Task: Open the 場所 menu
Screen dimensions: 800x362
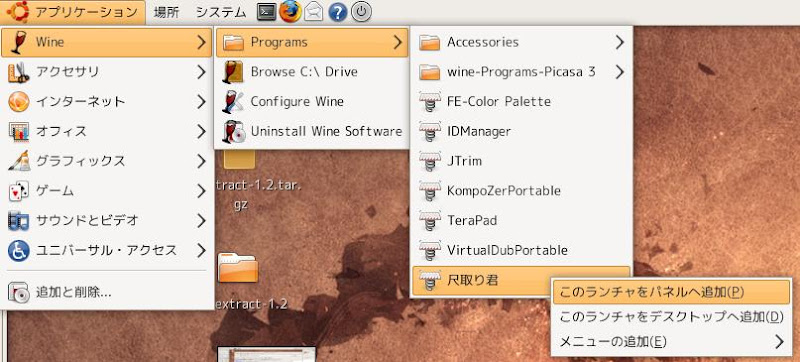Action: pyautogui.click(x=166, y=12)
